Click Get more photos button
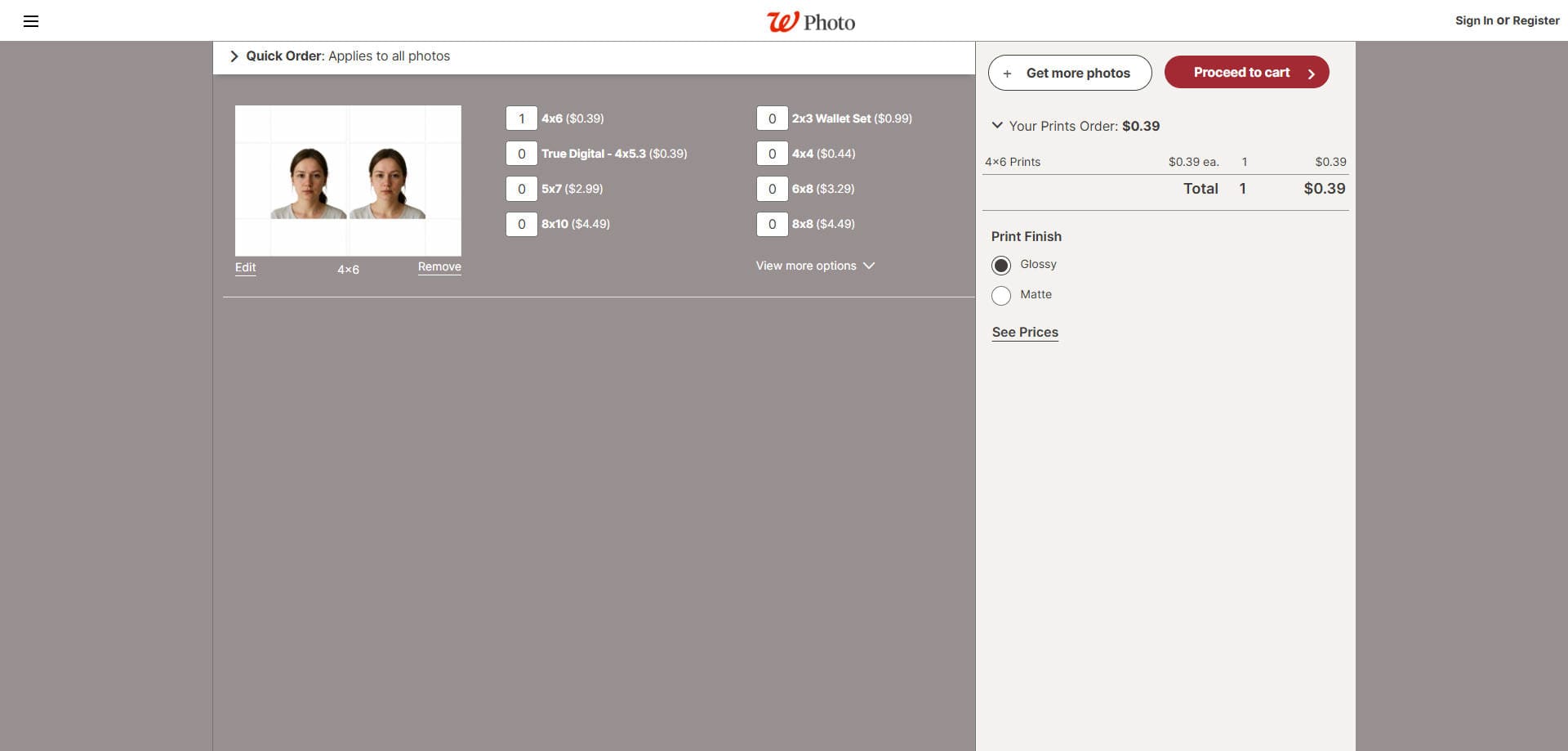 (1070, 73)
